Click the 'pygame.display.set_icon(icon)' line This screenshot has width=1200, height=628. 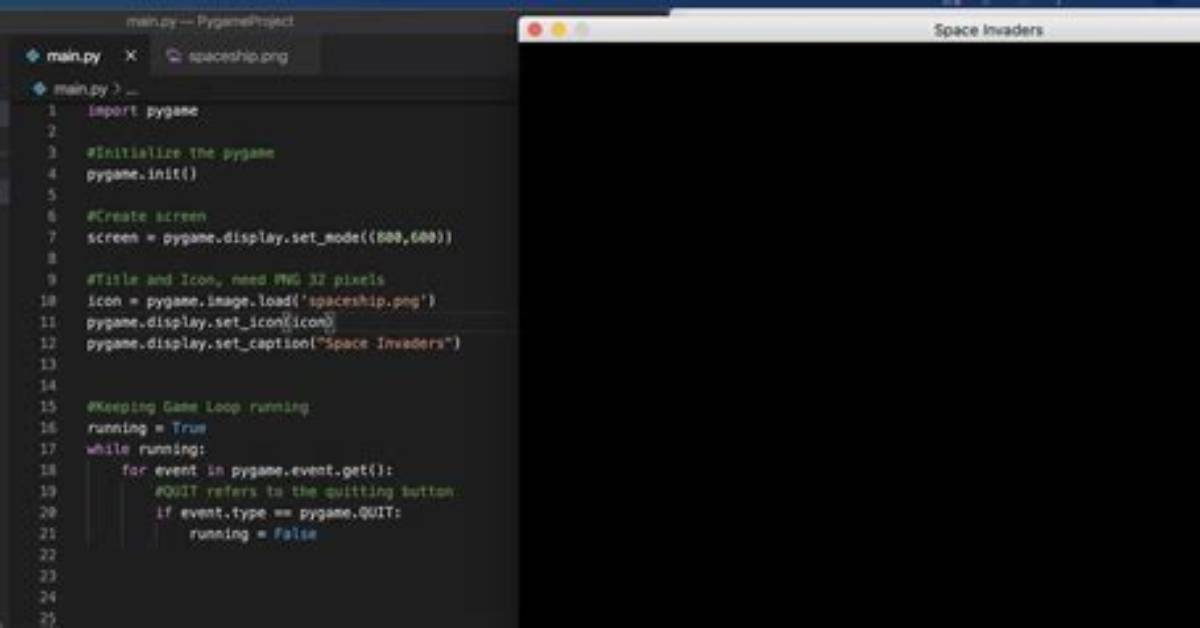click(x=210, y=322)
